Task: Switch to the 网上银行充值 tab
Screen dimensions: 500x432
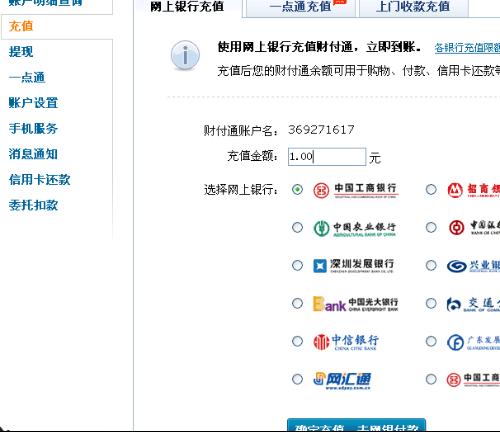Action: coord(187,7)
